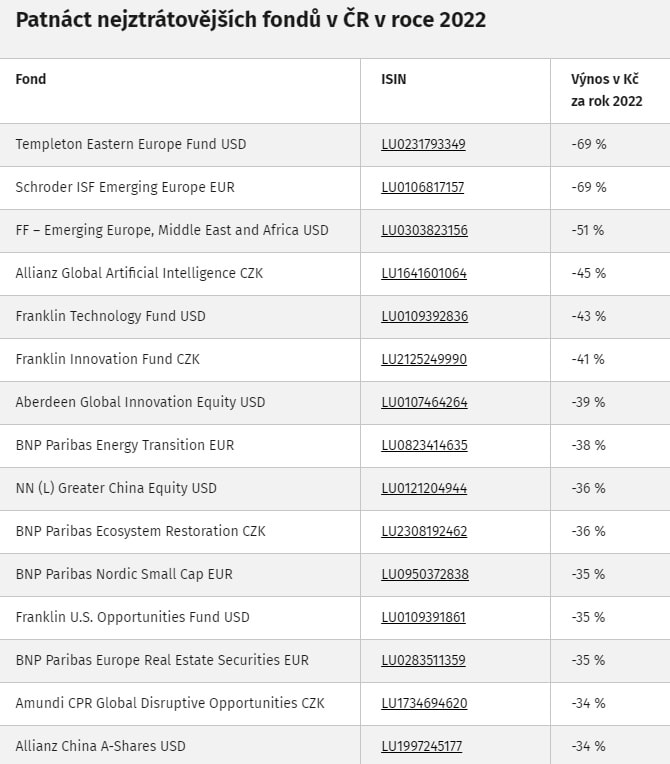Click the LU0950372838 ISIN link
This screenshot has width=670, height=764.
tap(424, 574)
